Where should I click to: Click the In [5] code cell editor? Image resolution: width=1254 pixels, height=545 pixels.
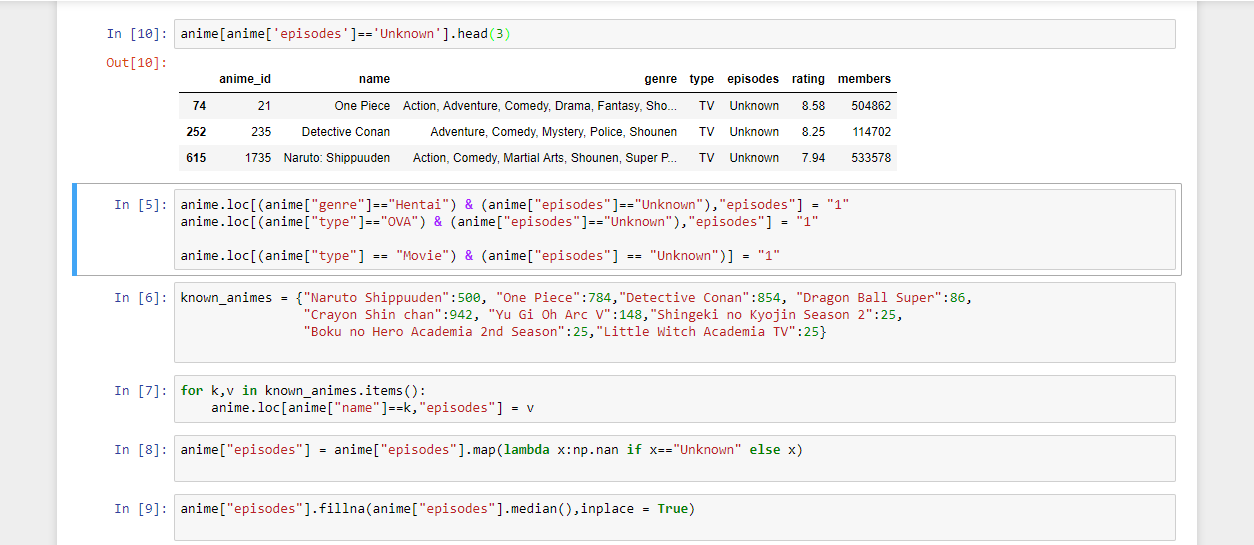click(x=674, y=230)
